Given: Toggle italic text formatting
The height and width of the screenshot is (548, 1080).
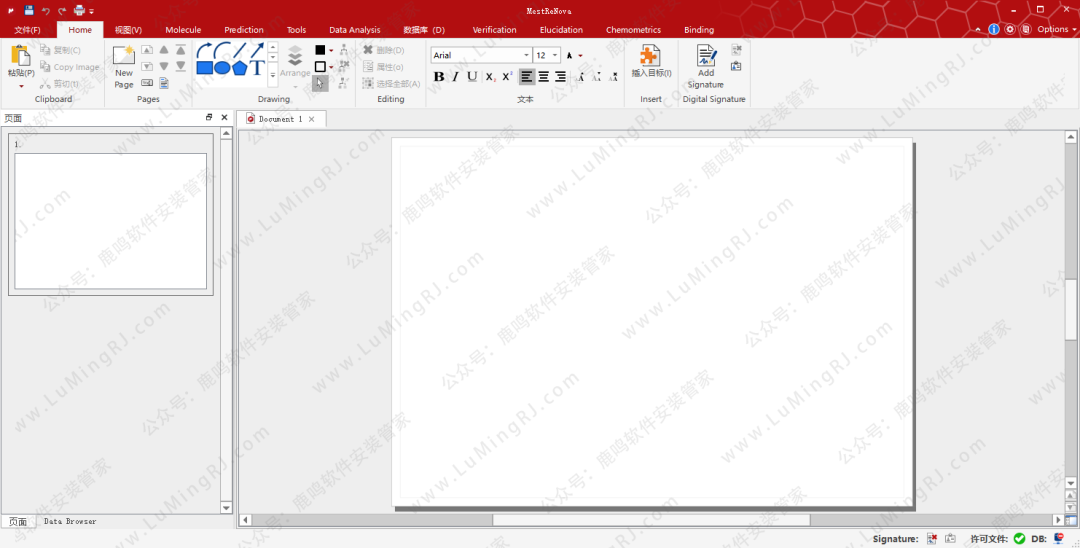Looking at the screenshot, I should [455, 77].
